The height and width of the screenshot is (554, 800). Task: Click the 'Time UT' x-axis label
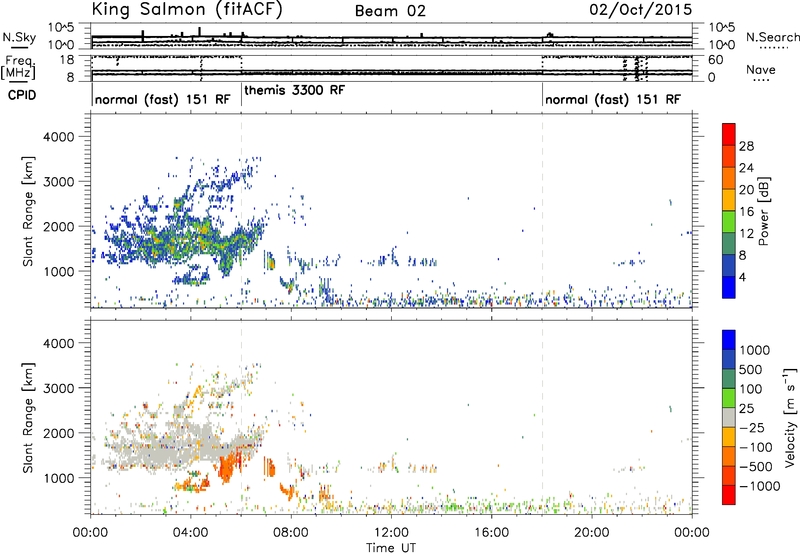pos(391,547)
